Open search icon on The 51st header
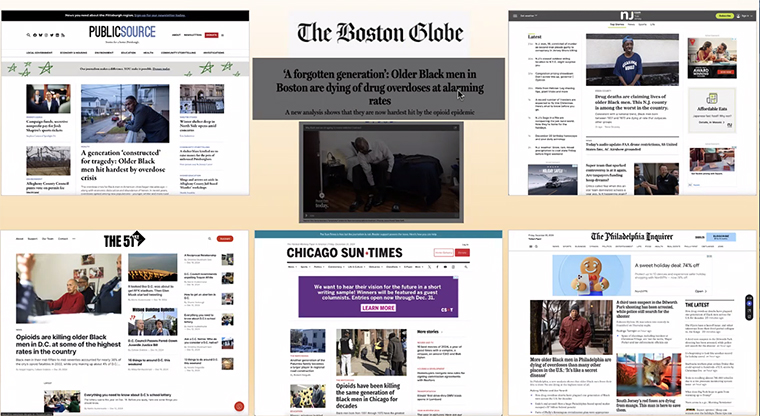This screenshot has width=760, height=416. [209, 239]
